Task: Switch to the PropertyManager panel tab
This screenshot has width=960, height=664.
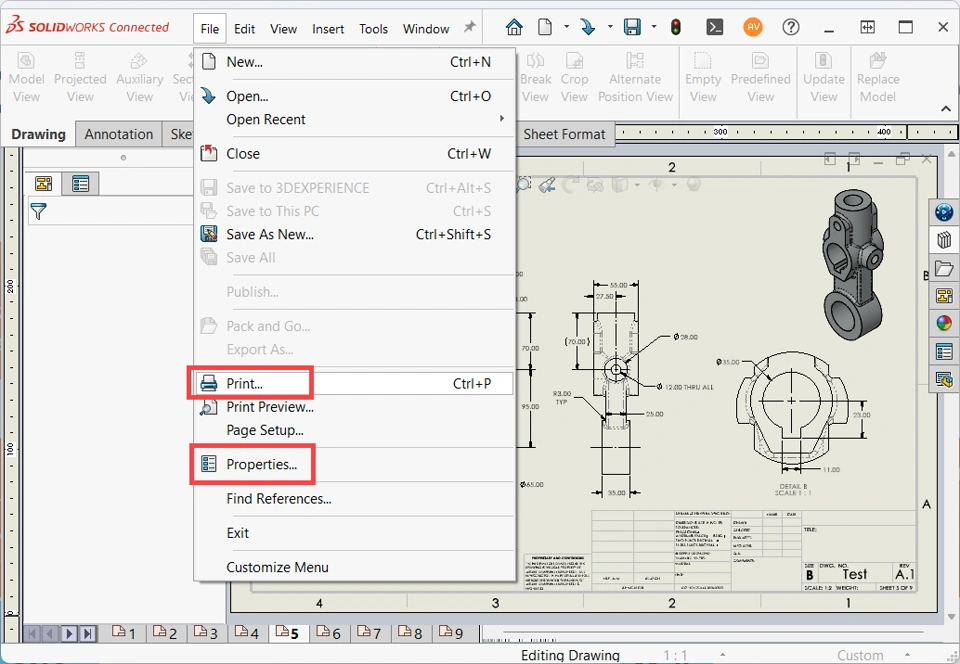Action: click(80, 184)
